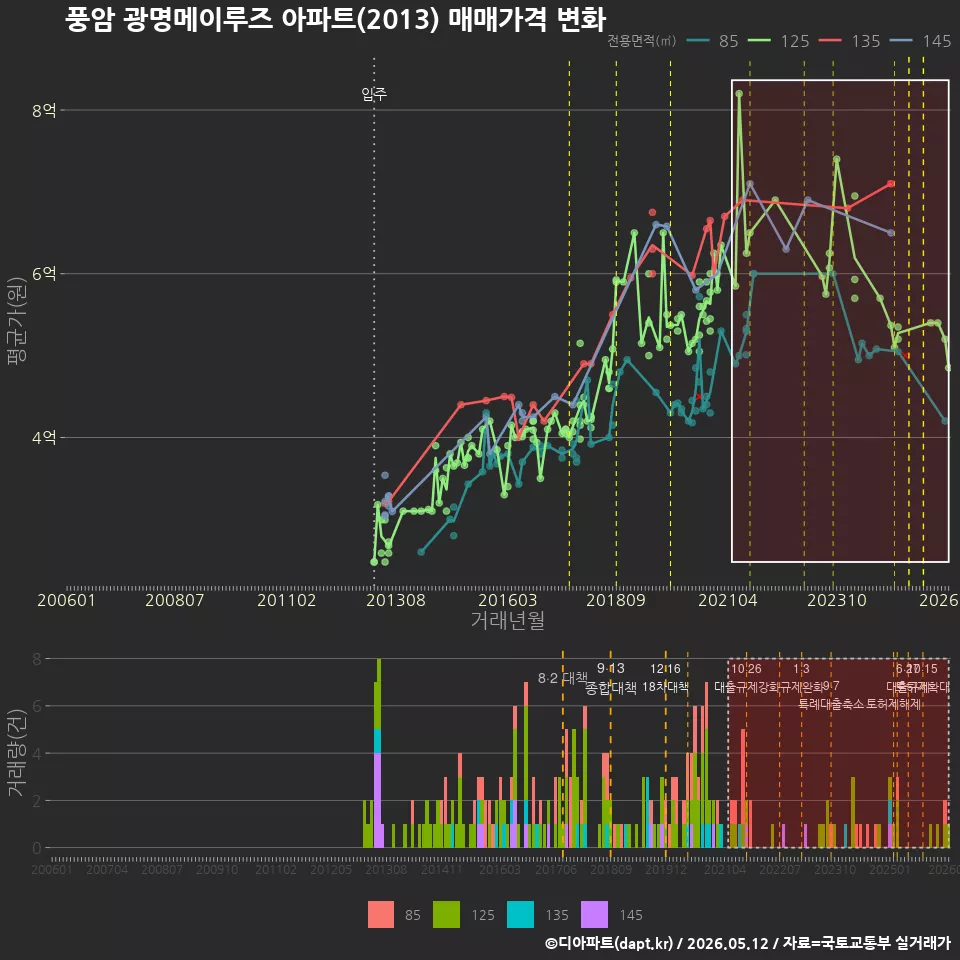This screenshot has height=960, width=960.
Task: Click the tallest volume bar at 201308
Action: click(379, 753)
